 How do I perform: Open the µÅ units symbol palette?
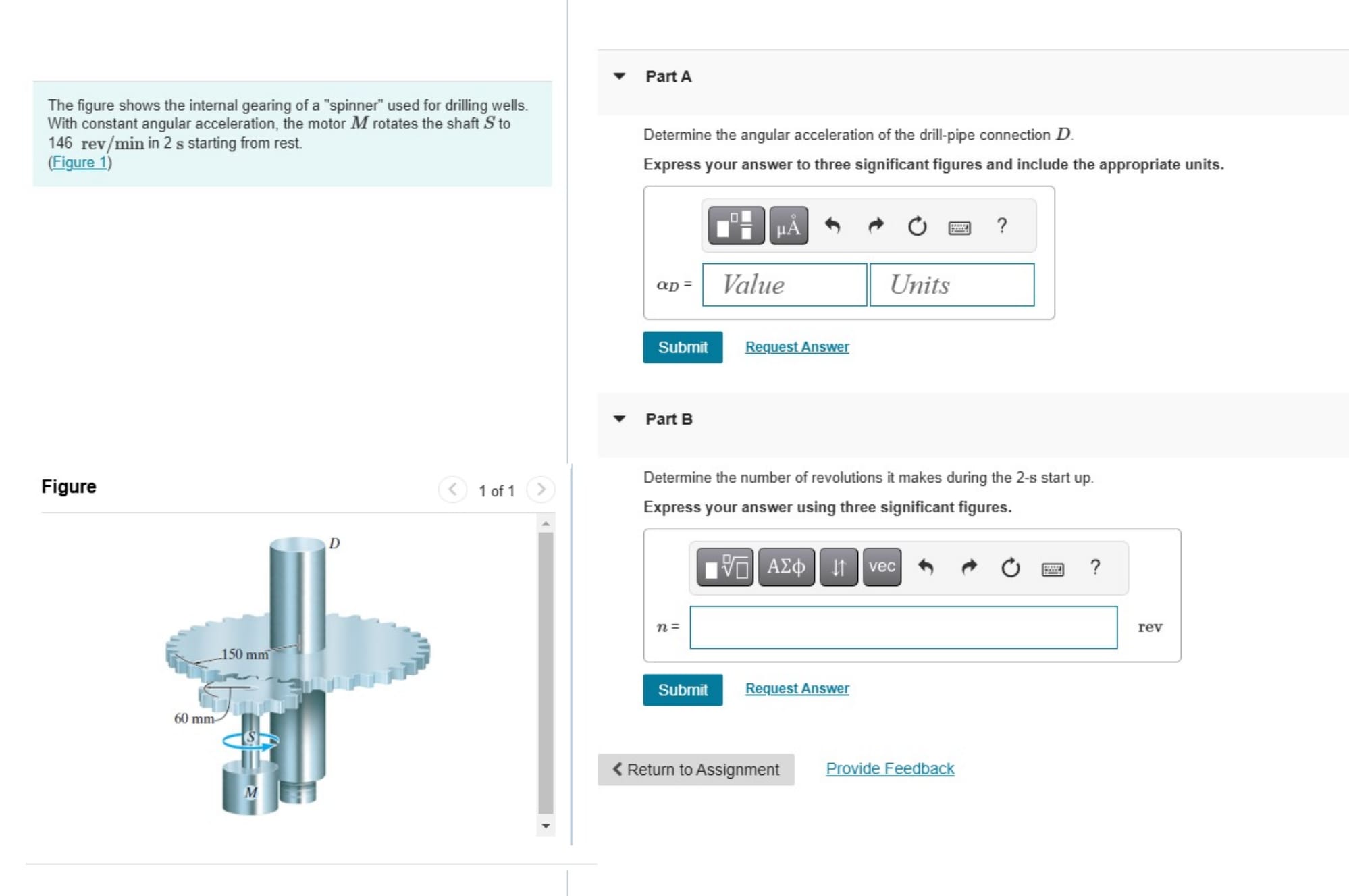tap(788, 226)
